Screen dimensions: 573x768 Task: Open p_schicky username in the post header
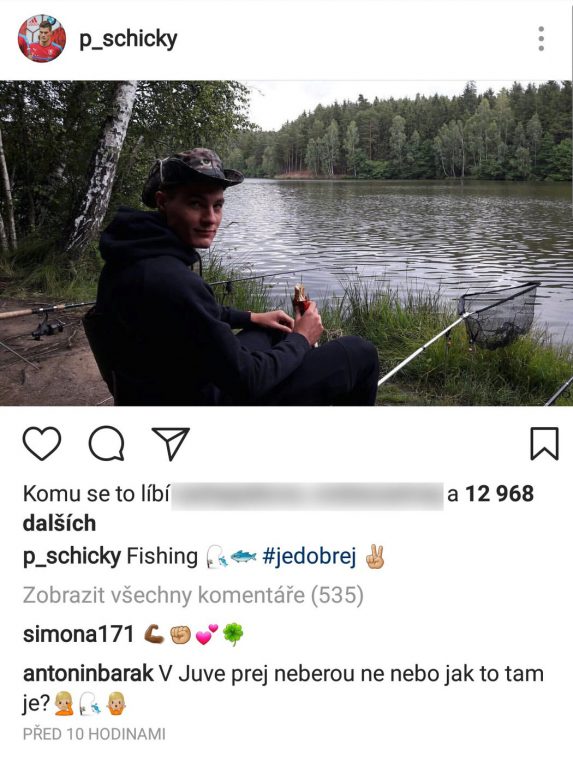[x=128, y=39]
